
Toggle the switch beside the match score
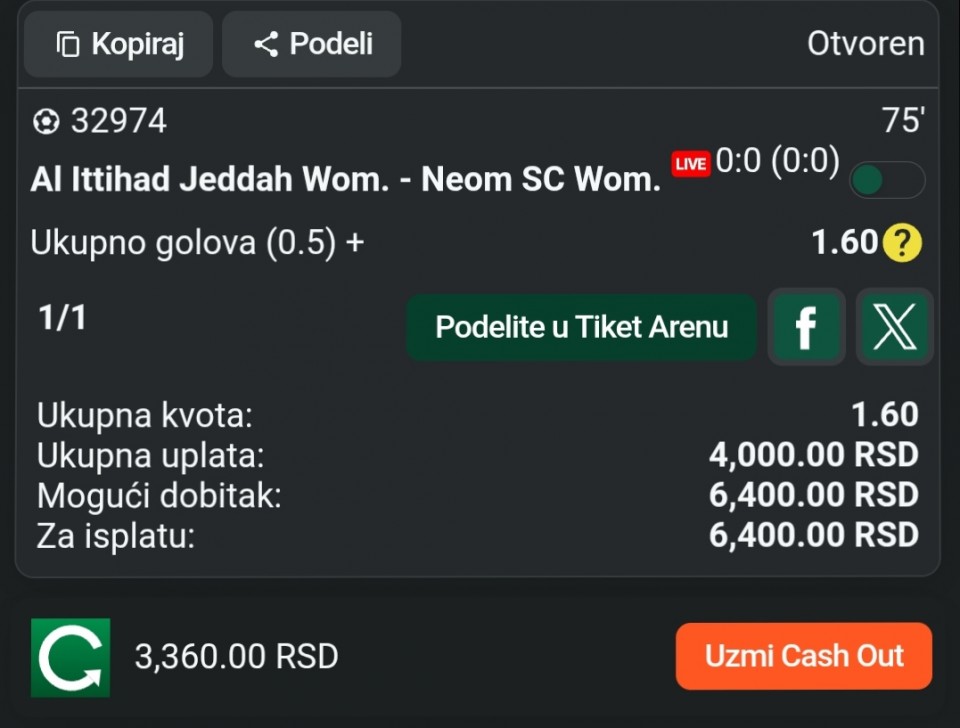pos(886,180)
